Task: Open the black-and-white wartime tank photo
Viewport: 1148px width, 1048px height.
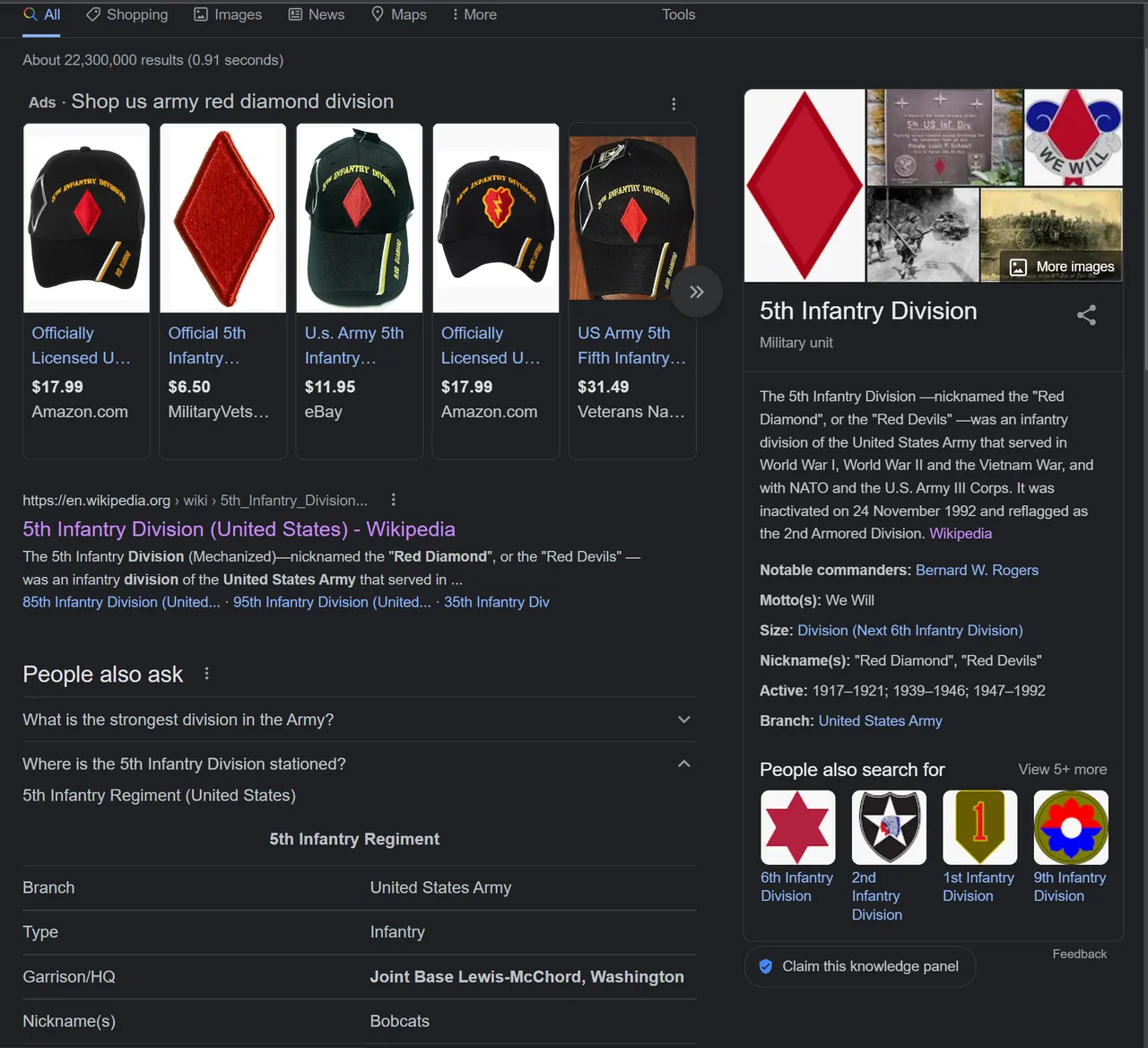Action: coord(922,234)
